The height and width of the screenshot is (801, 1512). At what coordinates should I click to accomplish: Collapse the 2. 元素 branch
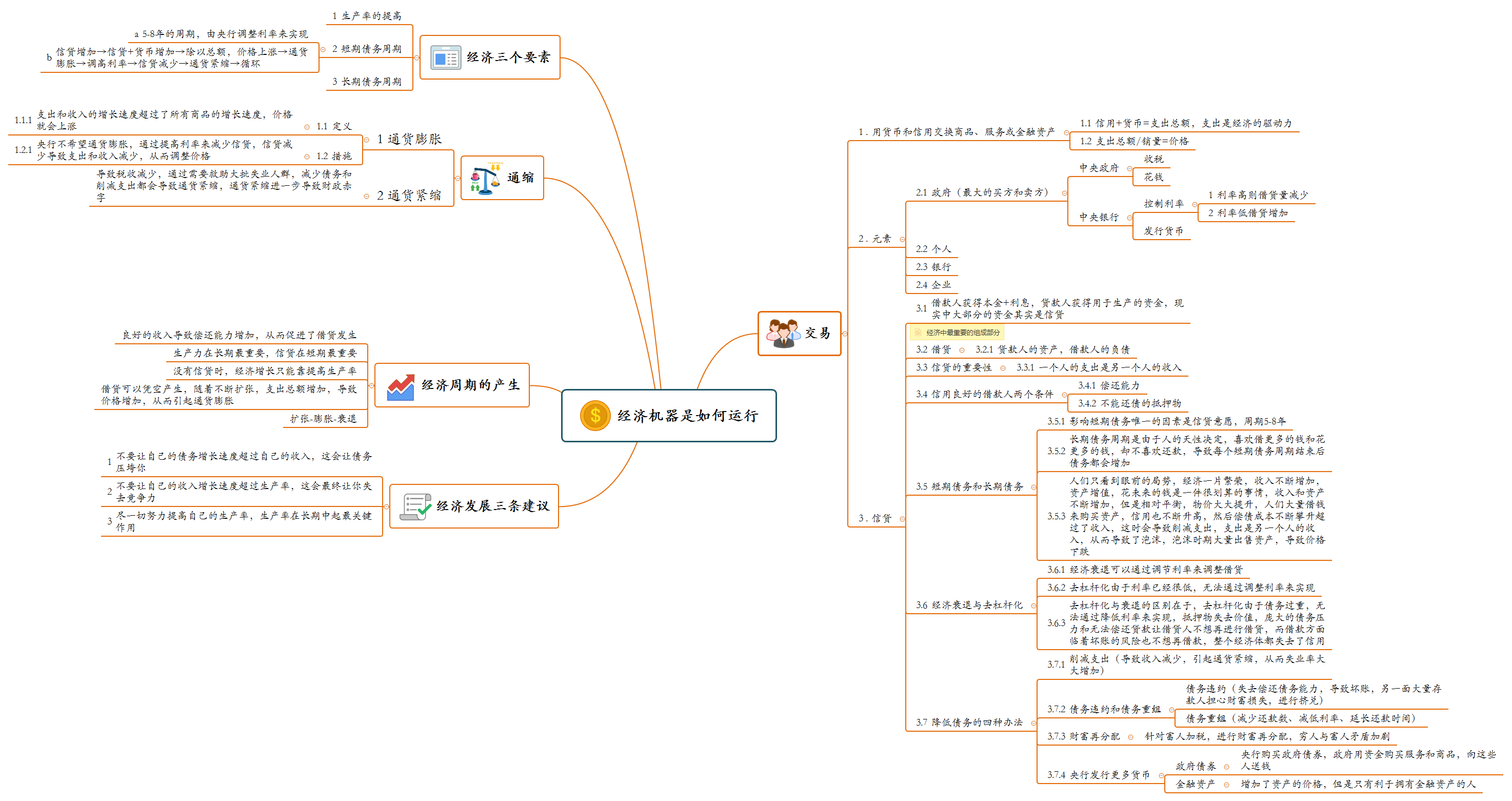coord(902,239)
